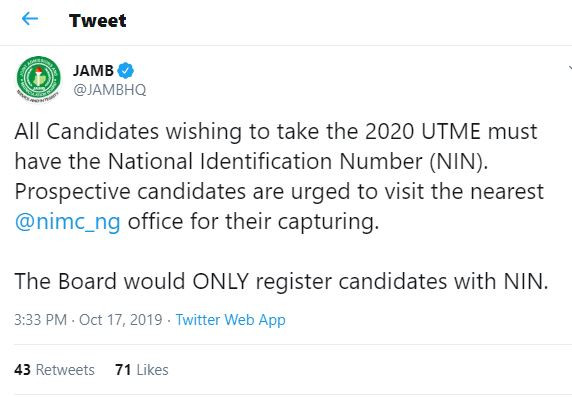Viewport: 572px width, 397px height.
Task: Click the blue verified badge beside JAMB
Action: 125,70
